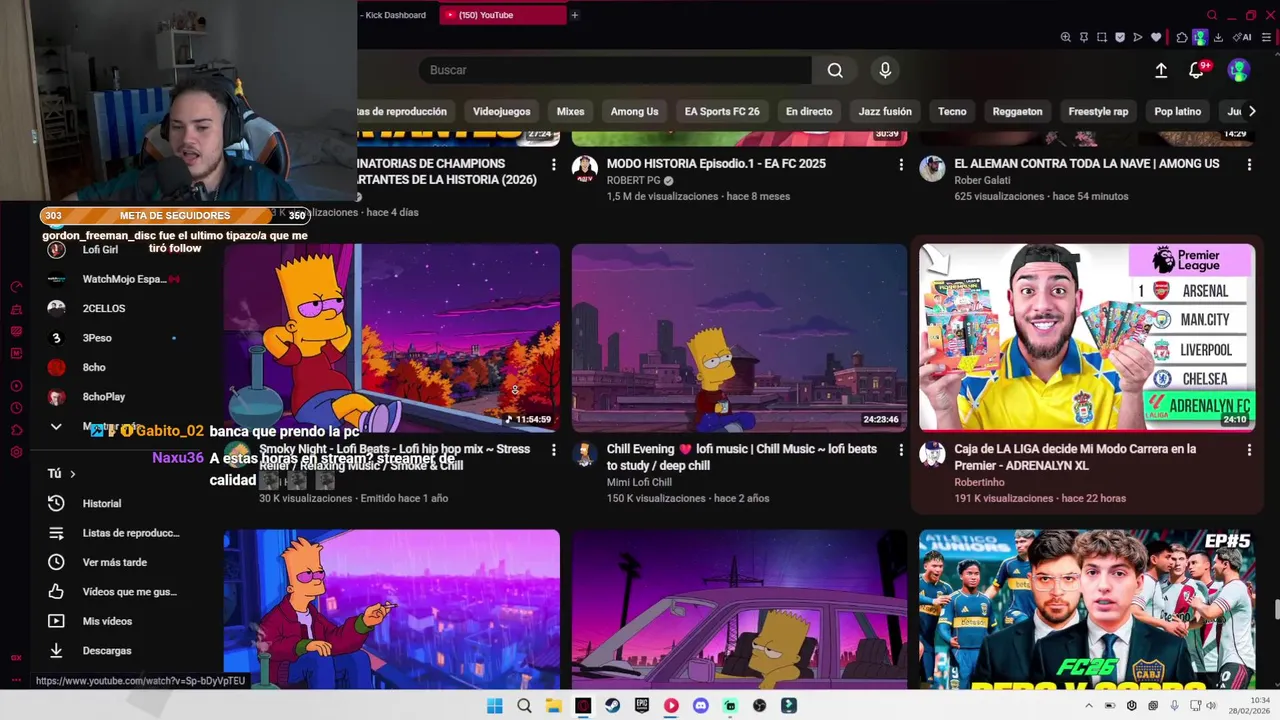1280x720 pixels.
Task: Filter by Reggaeton chip
Action: pos(1018,111)
